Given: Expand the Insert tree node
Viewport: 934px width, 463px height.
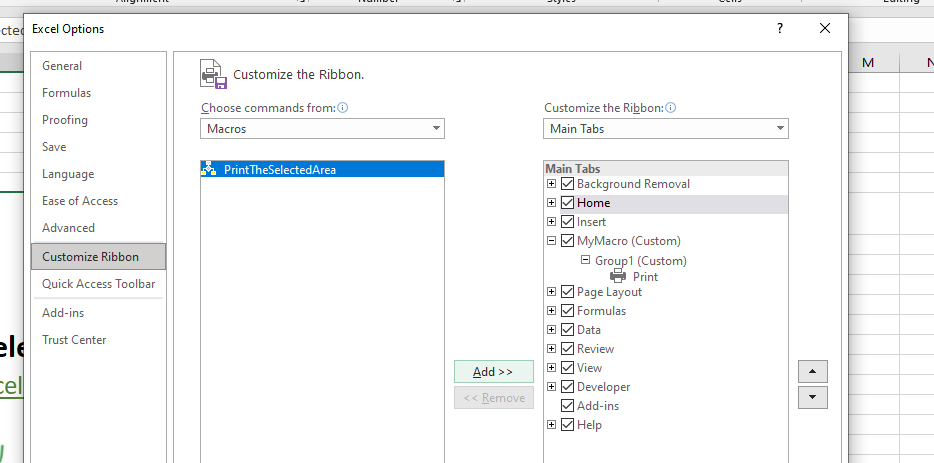Looking at the screenshot, I should tap(552, 222).
